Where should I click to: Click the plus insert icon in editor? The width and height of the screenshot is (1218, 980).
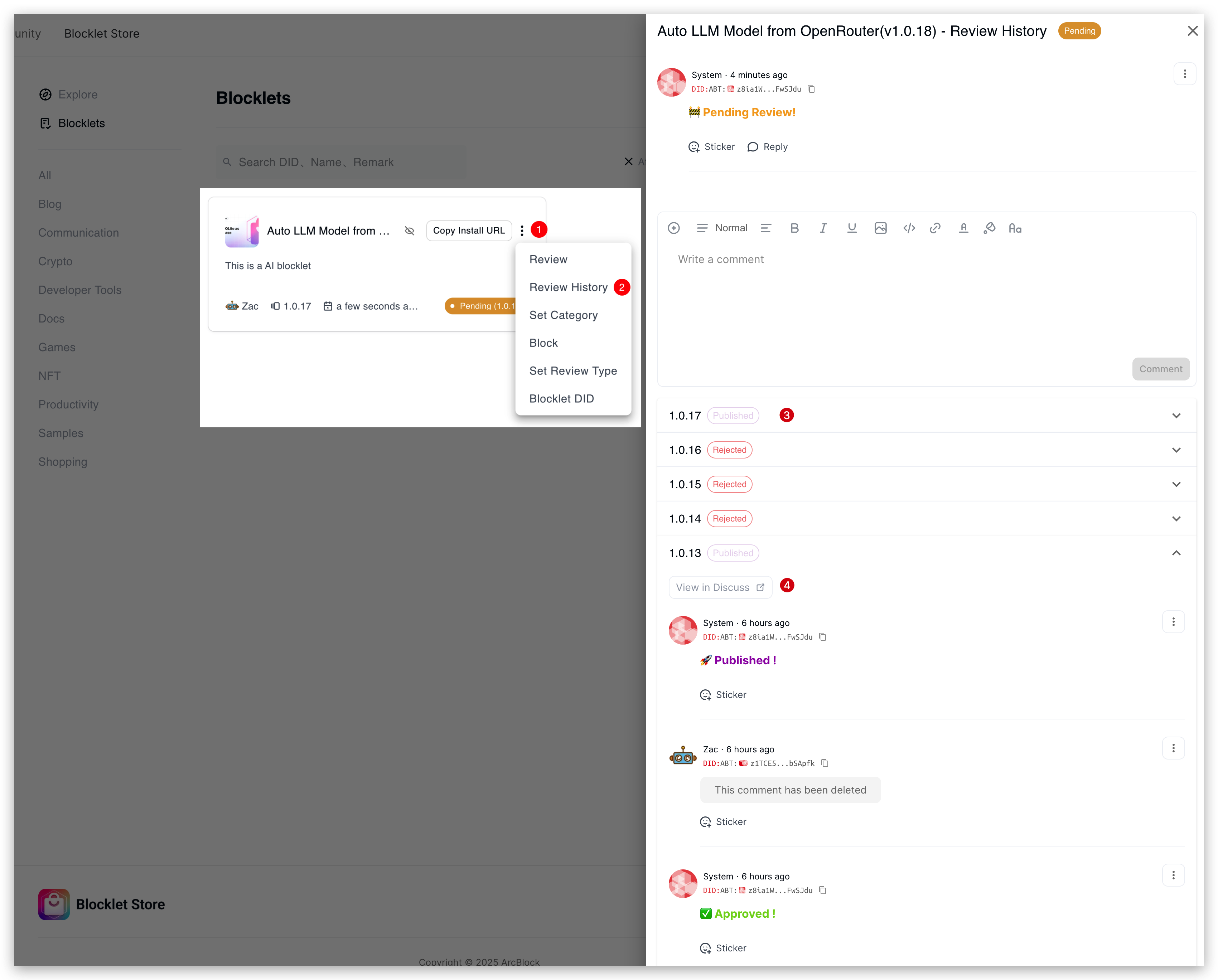[673, 228]
